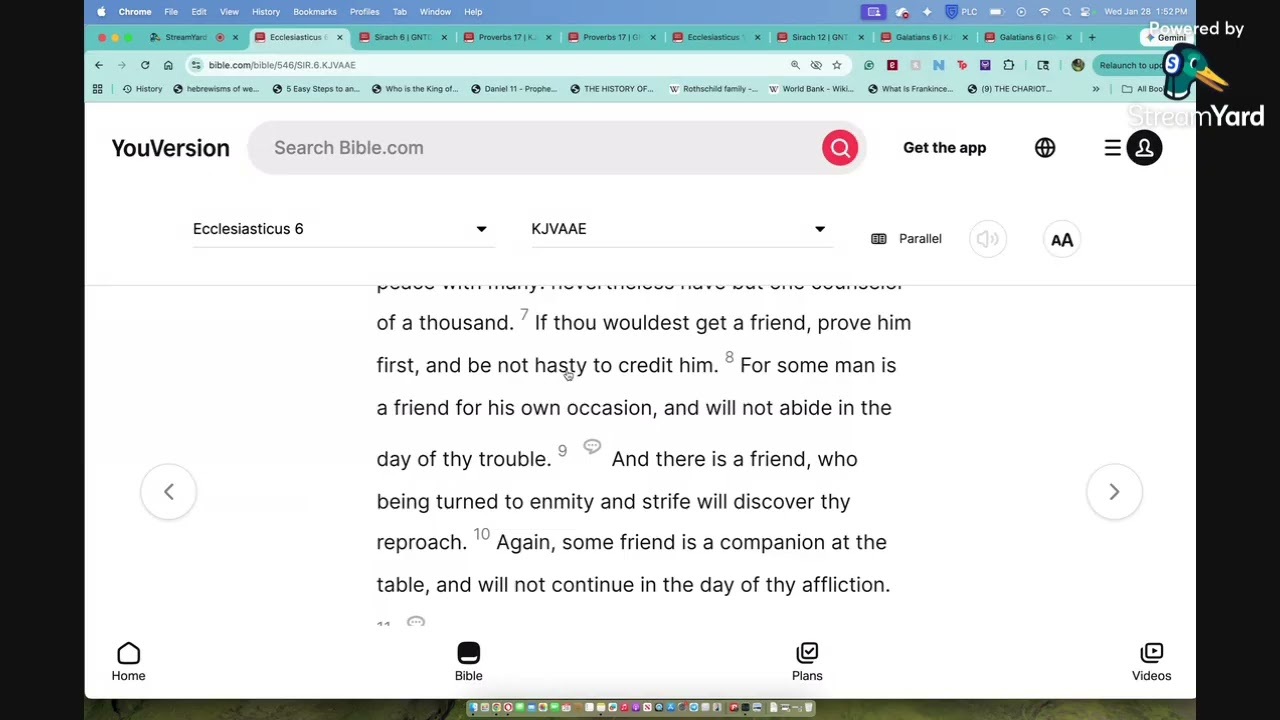Open the Window menu
Viewport: 1280px width, 720px height.
pos(435,12)
